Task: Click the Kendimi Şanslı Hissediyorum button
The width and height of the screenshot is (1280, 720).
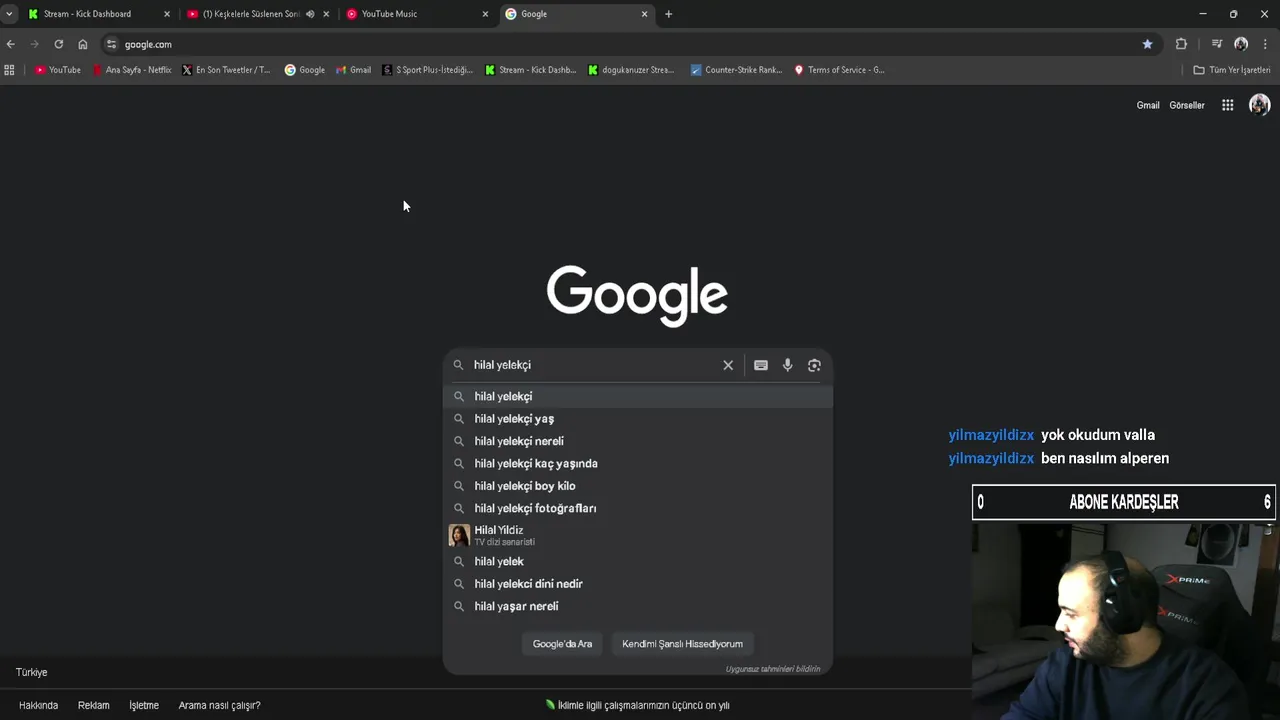Action: click(x=682, y=644)
